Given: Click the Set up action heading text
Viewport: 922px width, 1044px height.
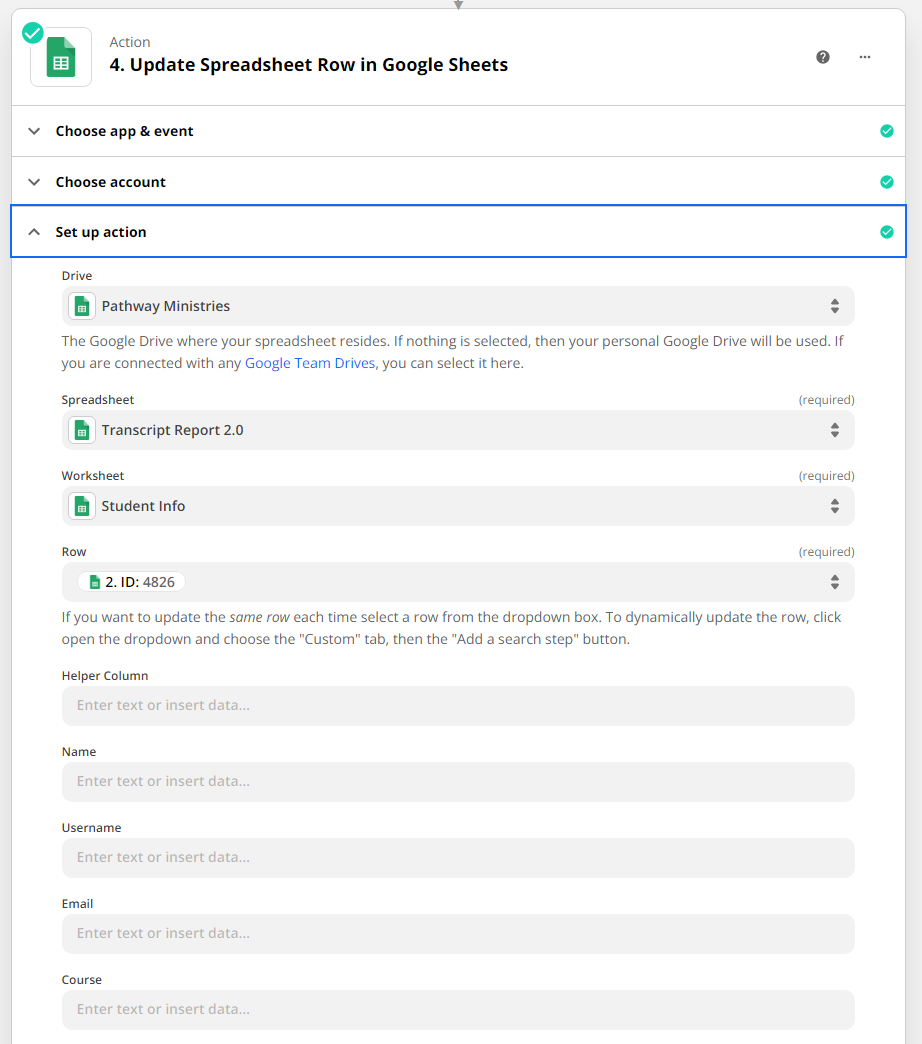Looking at the screenshot, I should coord(101,232).
